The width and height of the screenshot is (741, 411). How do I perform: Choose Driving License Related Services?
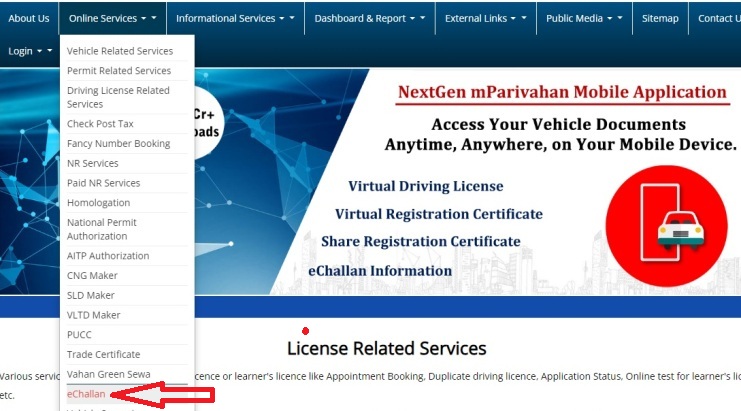(118, 97)
